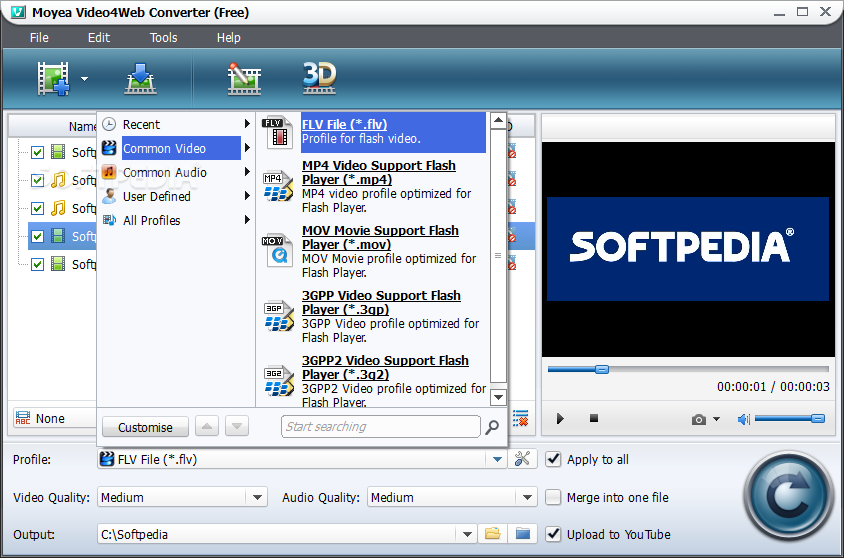Click the MOV format icon
The width and height of the screenshot is (844, 558).
[x=277, y=251]
